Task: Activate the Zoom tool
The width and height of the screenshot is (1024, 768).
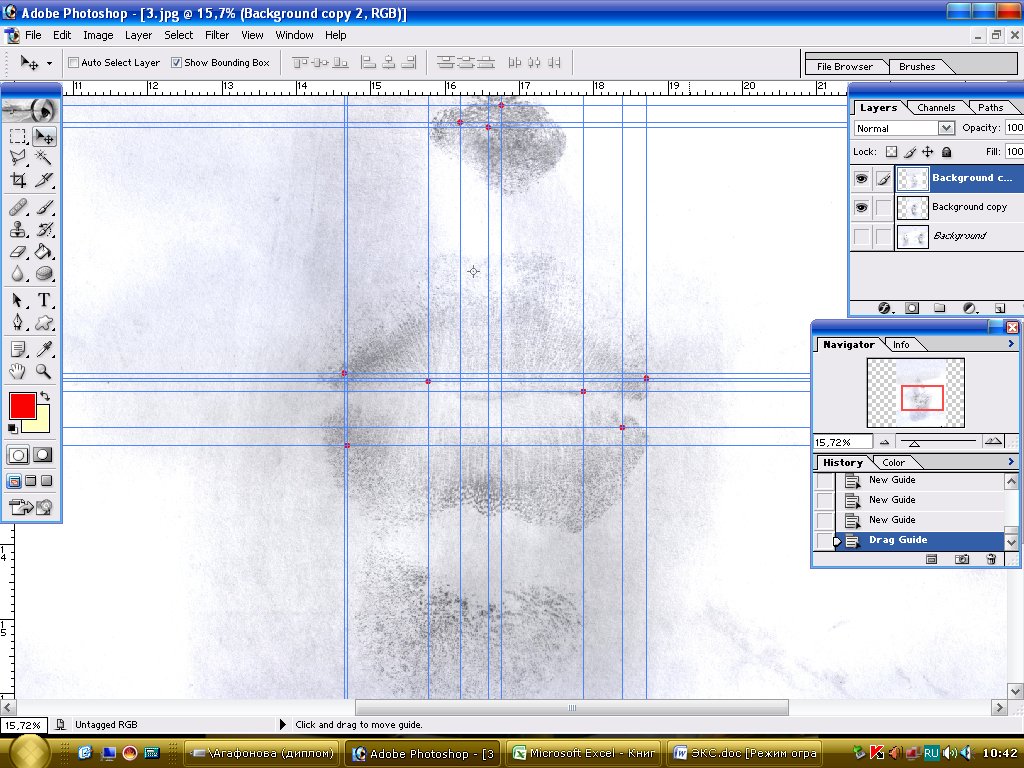Action: pyautogui.click(x=44, y=372)
